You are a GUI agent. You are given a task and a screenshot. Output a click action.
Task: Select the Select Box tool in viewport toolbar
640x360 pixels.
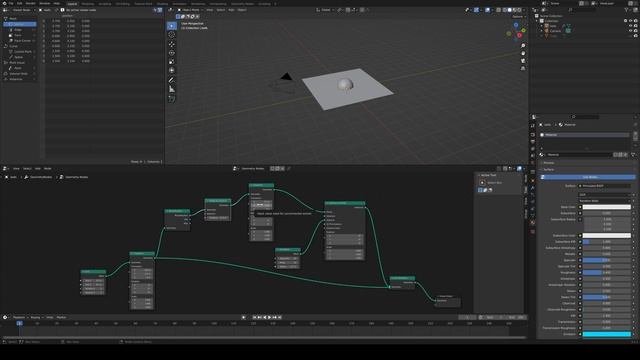tap(172, 26)
